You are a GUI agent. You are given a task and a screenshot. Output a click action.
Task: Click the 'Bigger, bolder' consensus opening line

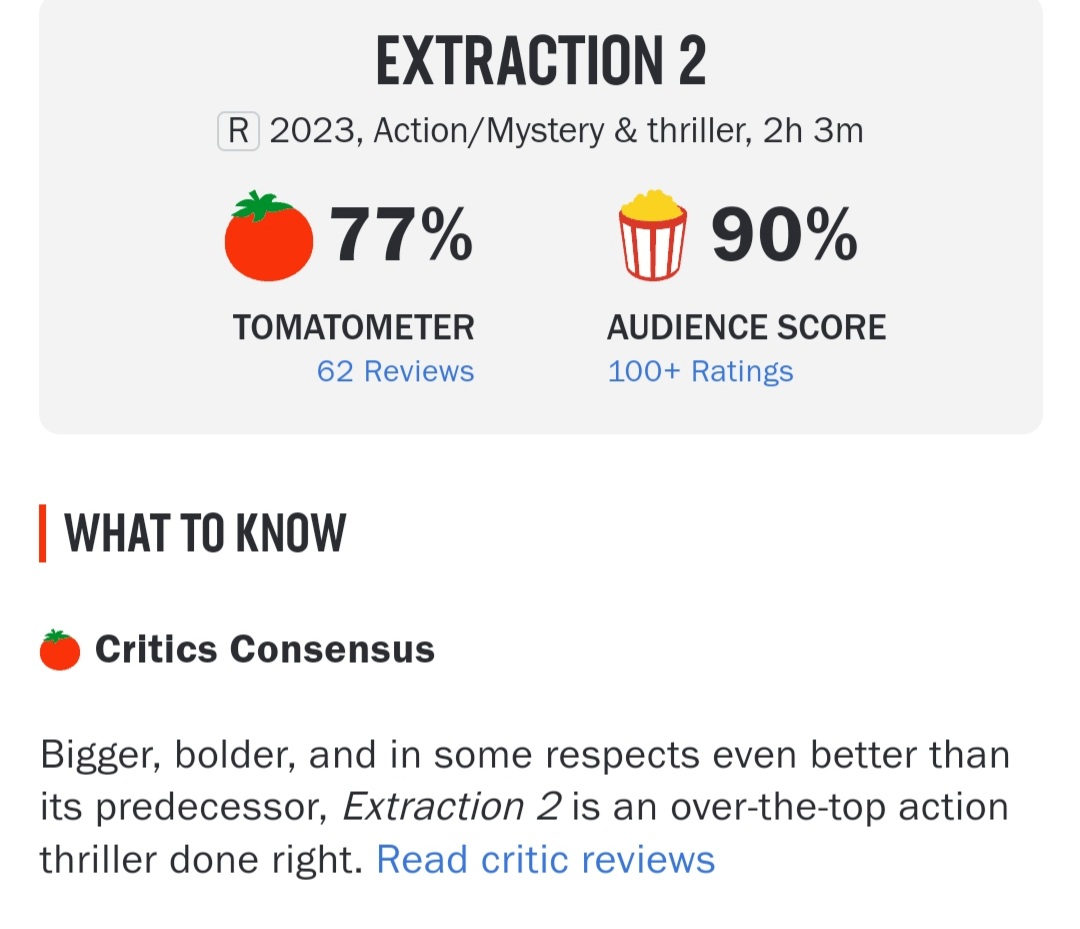(165, 755)
